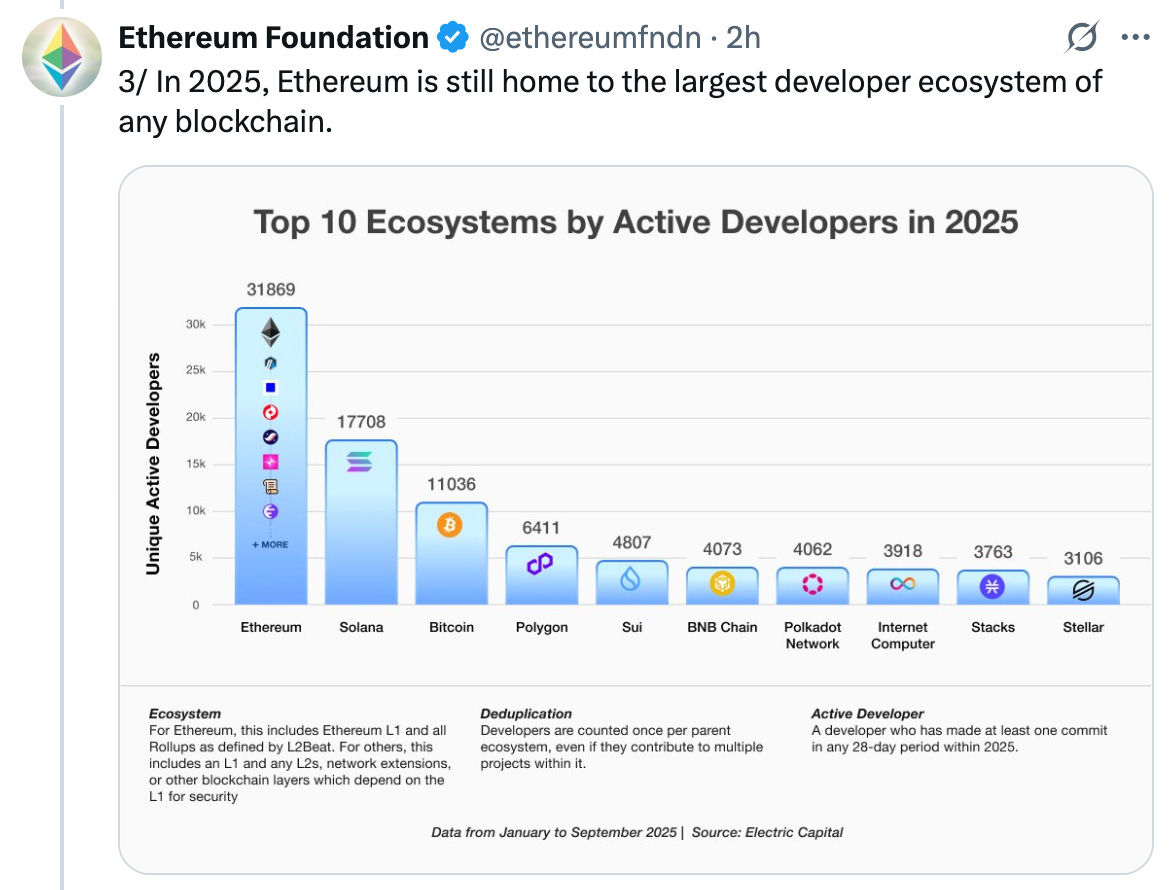Click the 3106 value label
The width and height of the screenshot is (1170, 890).
pos(1083,559)
